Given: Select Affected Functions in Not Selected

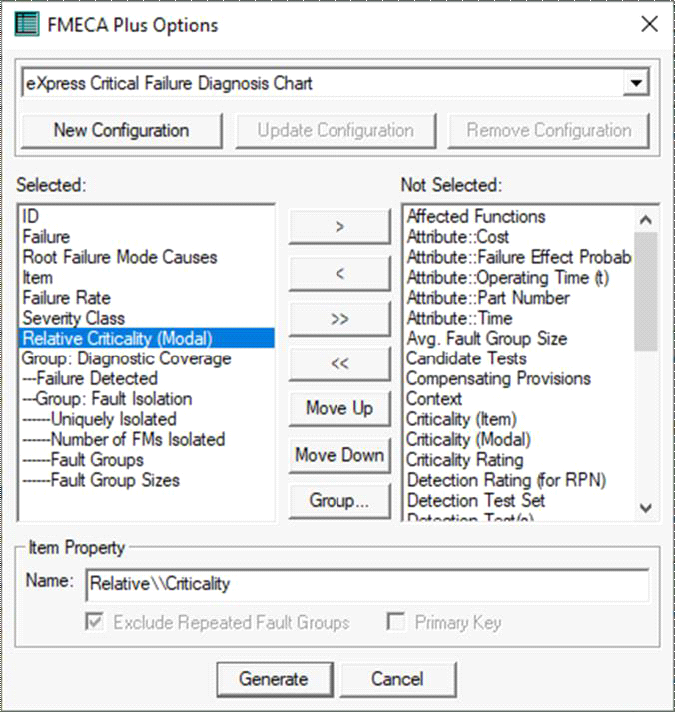Looking at the screenshot, I should click(x=519, y=216).
